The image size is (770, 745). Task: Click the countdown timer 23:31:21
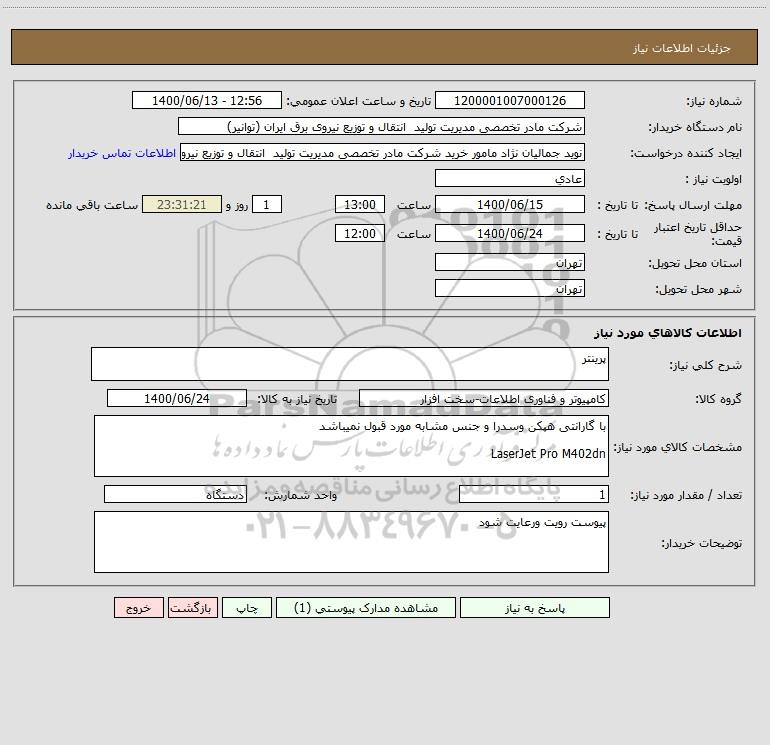coord(182,204)
